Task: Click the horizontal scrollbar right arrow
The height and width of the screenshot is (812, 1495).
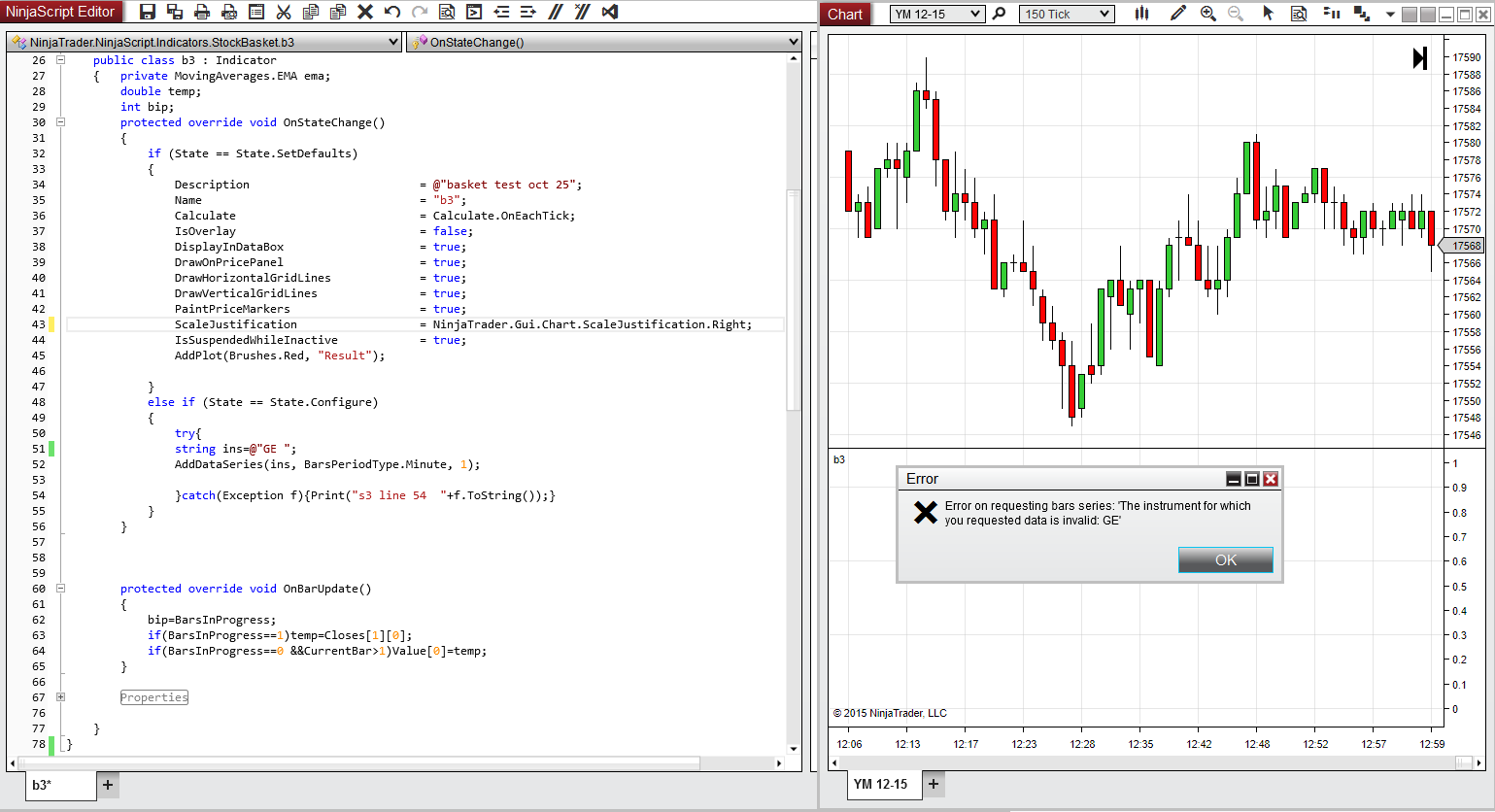Action: point(779,763)
